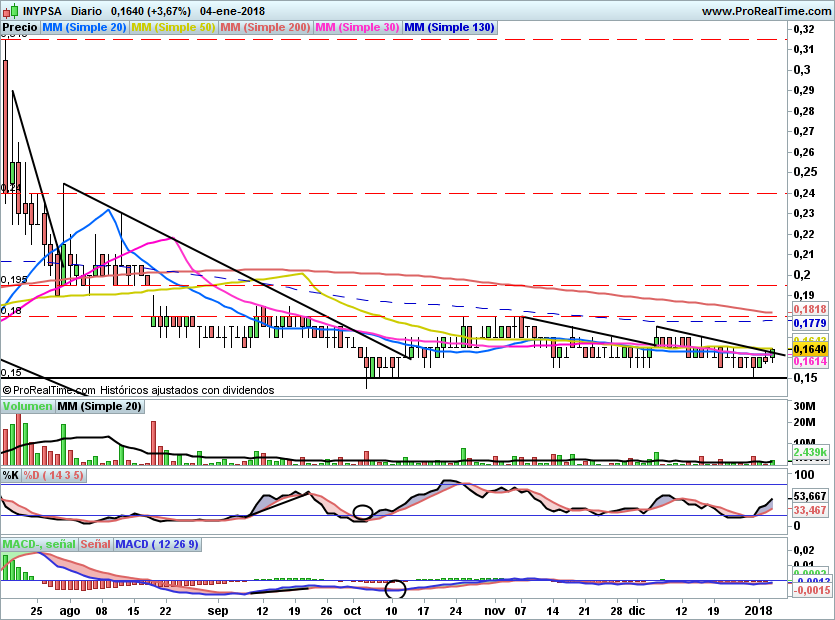Click the yellow 0,1640 current price tag
Screen dimensions: 835x620
(807, 349)
